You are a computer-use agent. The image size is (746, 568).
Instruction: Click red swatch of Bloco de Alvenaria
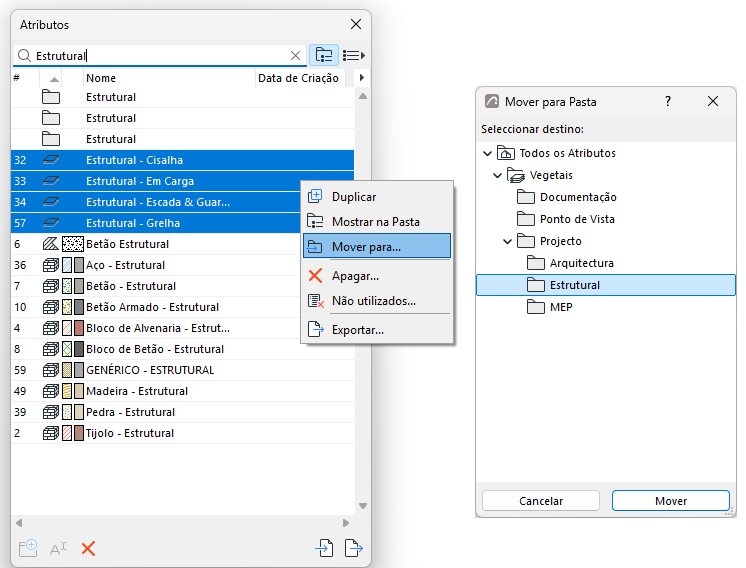[79, 328]
